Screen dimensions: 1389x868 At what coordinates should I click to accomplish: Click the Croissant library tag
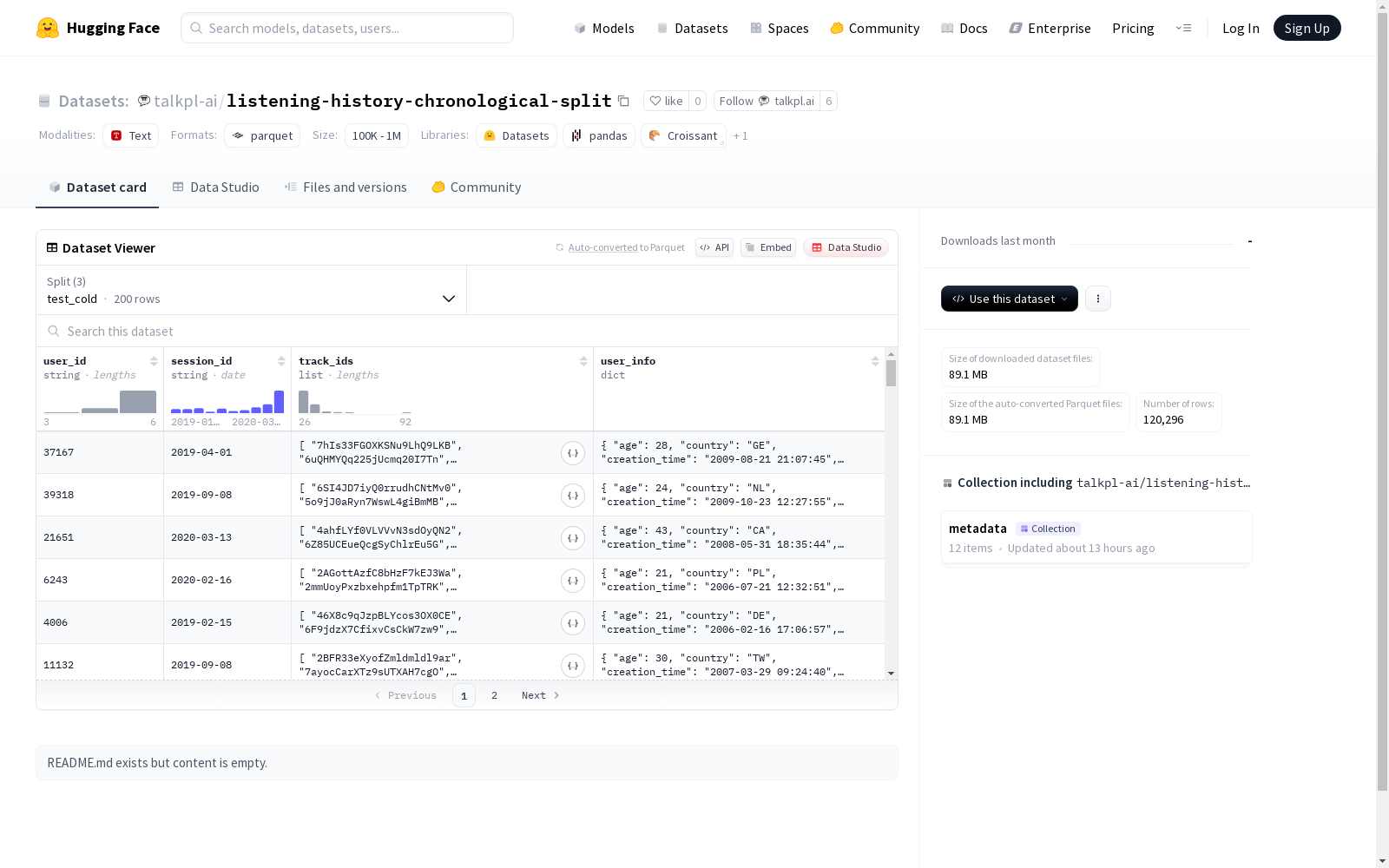click(x=683, y=135)
